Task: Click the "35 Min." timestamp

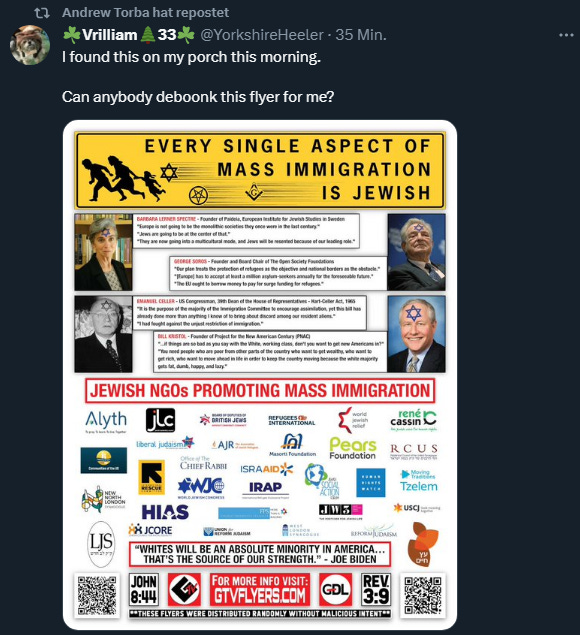Action: click(361, 35)
